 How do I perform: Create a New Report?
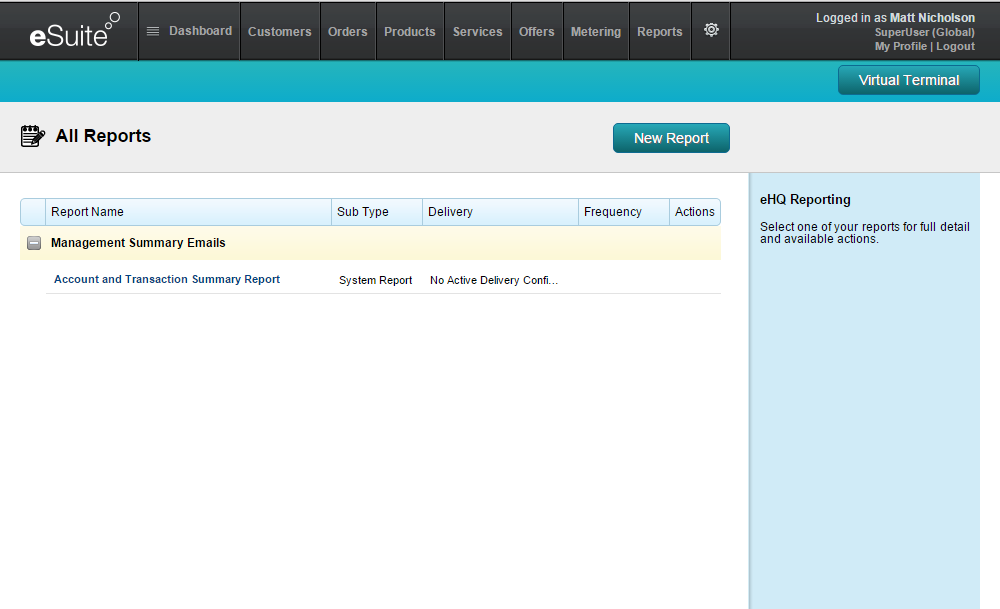(x=671, y=139)
